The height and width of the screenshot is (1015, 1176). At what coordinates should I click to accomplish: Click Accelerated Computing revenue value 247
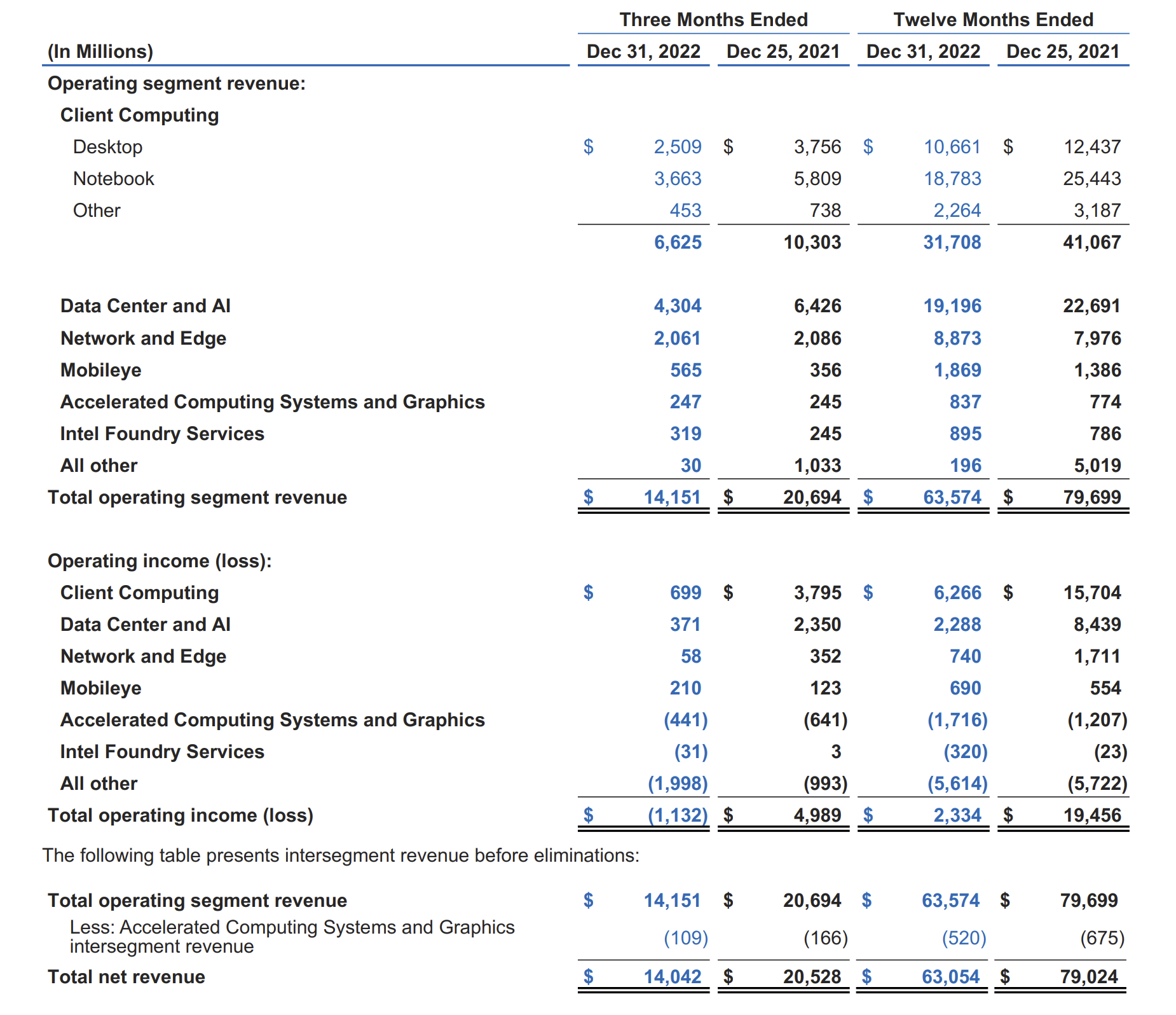pos(685,402)
